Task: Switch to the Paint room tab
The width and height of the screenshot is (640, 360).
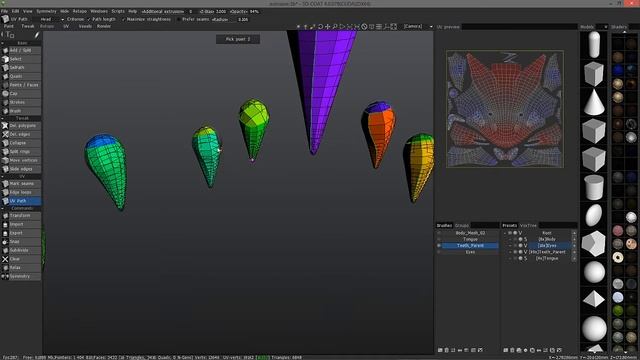Action: tap(9, 26)
